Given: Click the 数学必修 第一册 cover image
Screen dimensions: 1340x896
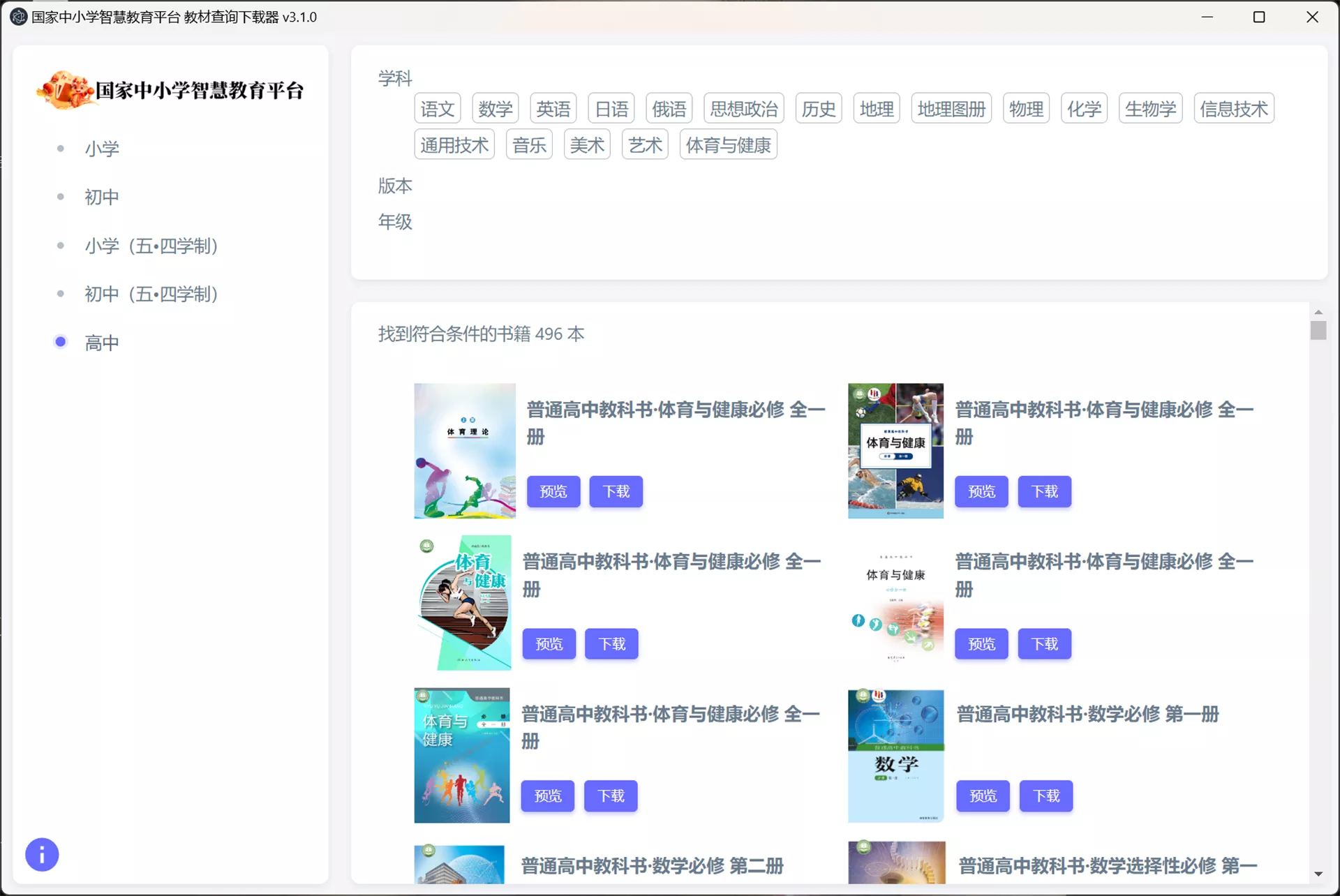Looking at the screenshot, I should pyautogui.click(x=895, y=756).
